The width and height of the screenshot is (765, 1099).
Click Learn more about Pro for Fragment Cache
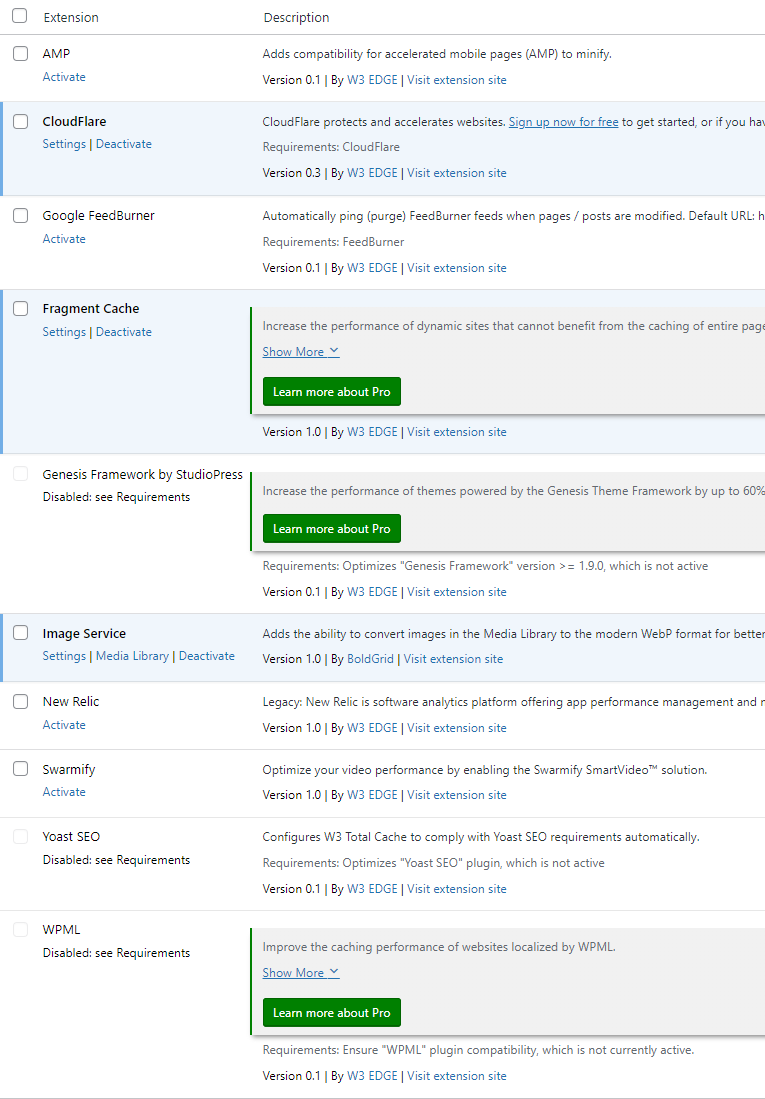(x=331, y=392)
